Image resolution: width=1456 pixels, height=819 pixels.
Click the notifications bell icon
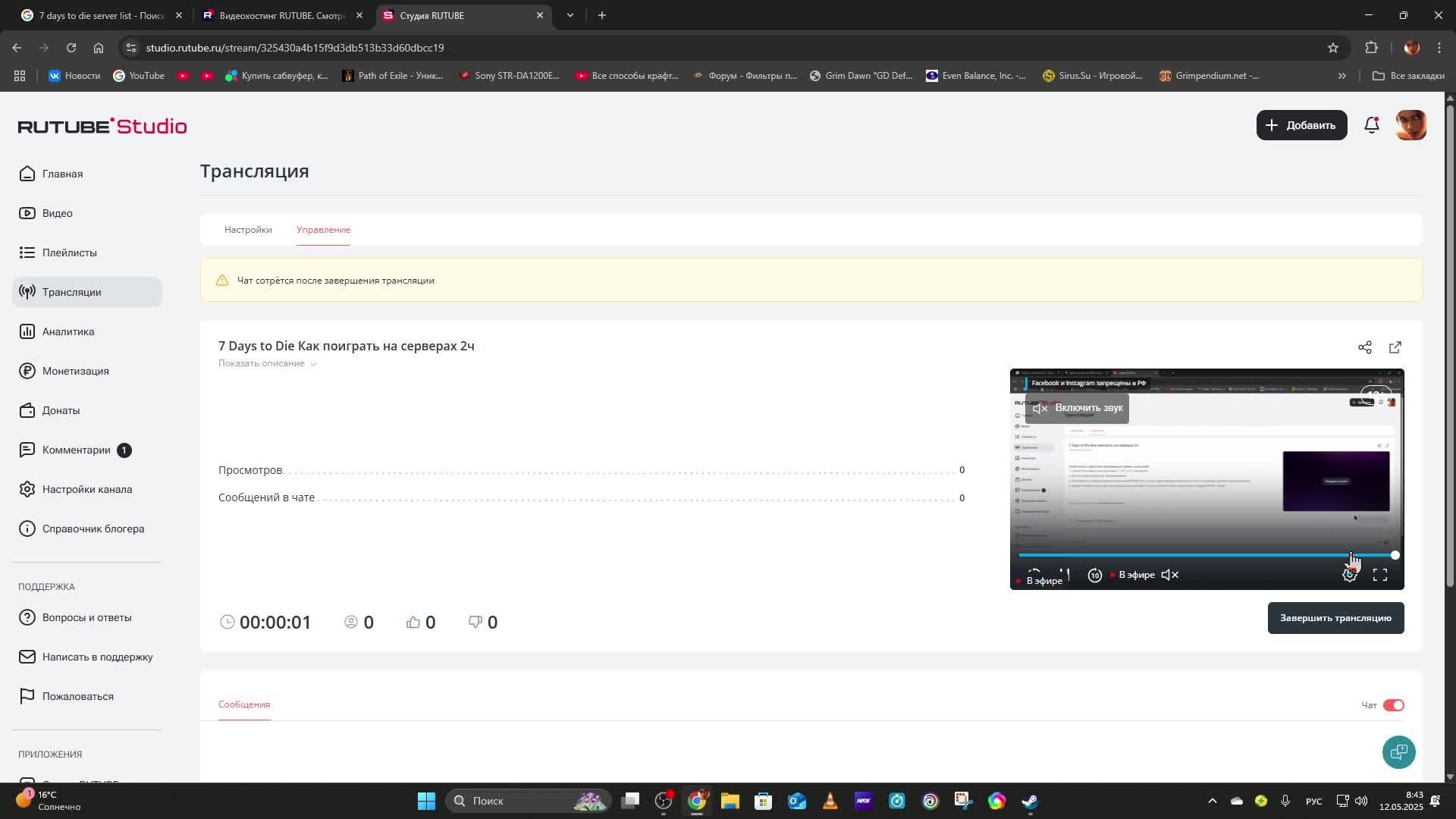click(1371, 125)
